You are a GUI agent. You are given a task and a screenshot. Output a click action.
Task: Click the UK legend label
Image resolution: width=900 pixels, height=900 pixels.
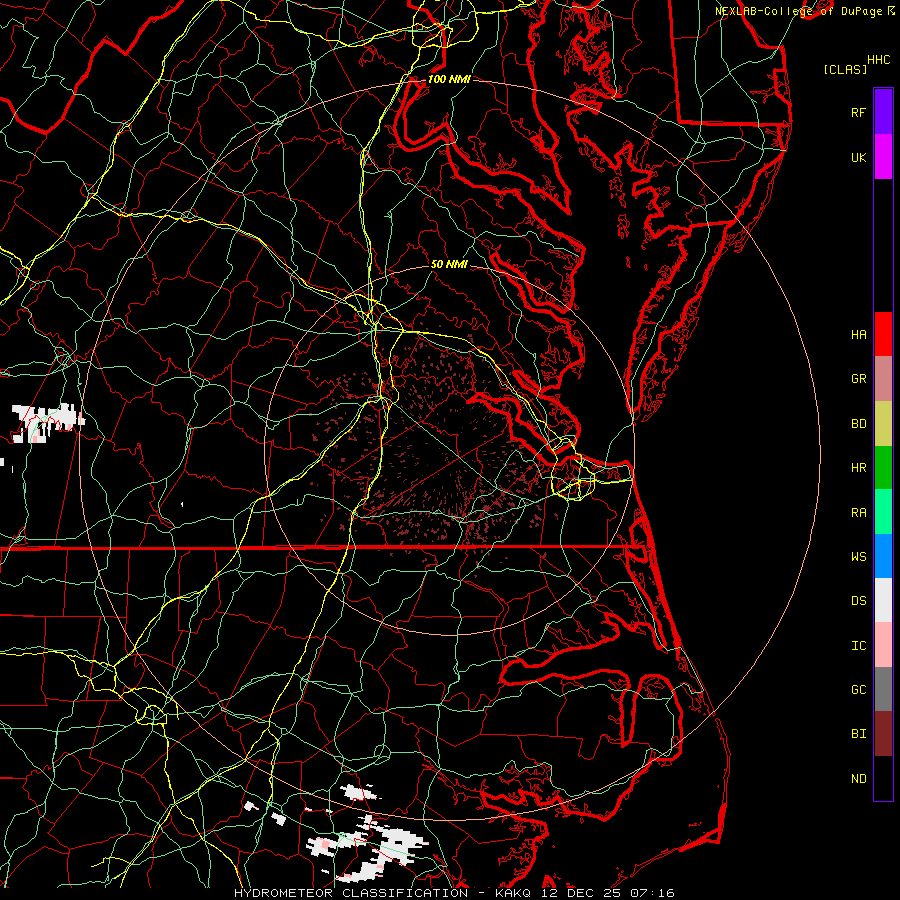[x=858, y=157]
